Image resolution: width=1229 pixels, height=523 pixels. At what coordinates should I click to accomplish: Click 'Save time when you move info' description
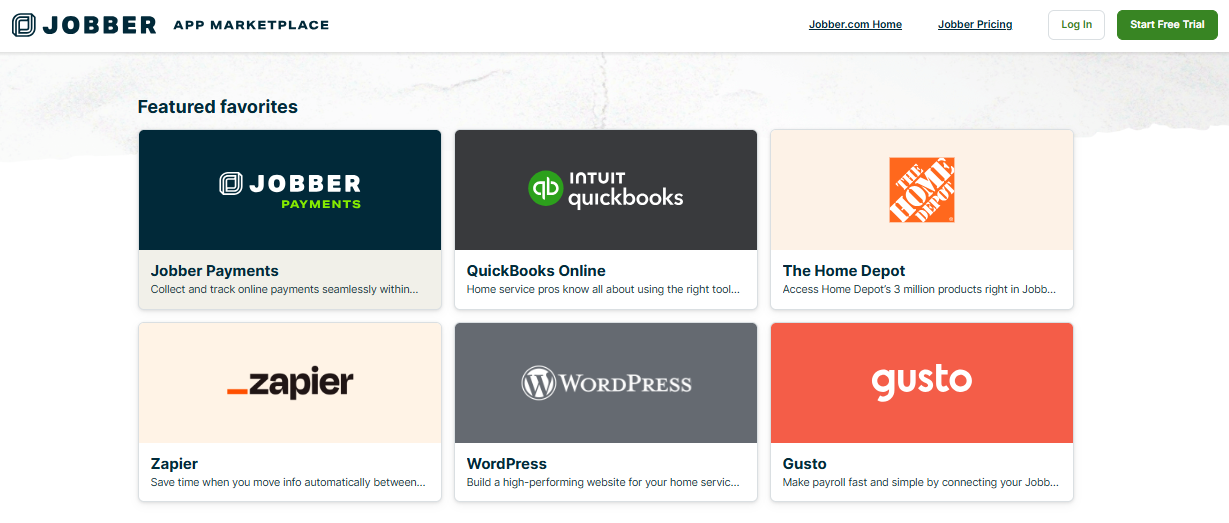point(288,483)
